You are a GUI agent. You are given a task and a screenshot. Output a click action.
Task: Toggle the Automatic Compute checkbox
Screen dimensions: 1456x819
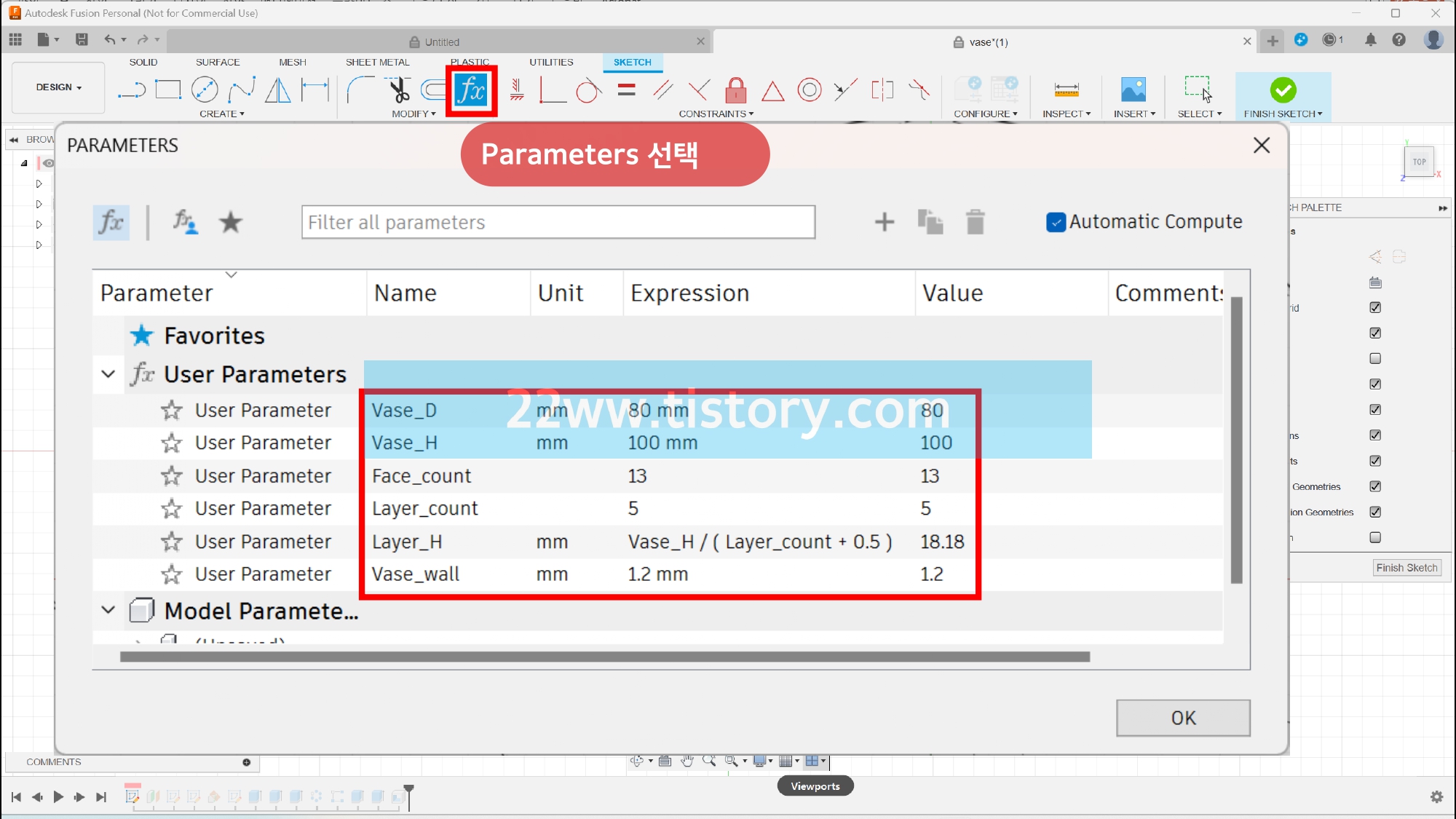1056,222
